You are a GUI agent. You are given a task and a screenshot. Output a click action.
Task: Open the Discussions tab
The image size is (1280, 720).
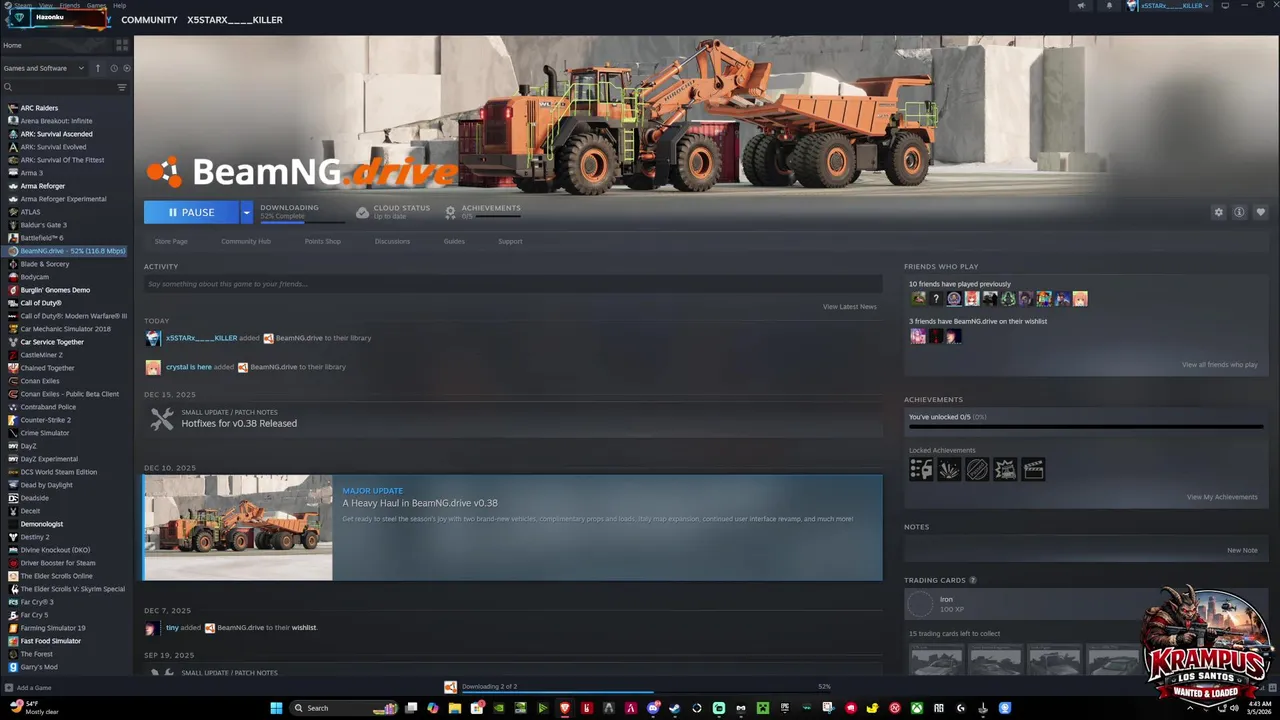(x=392, y=241)
